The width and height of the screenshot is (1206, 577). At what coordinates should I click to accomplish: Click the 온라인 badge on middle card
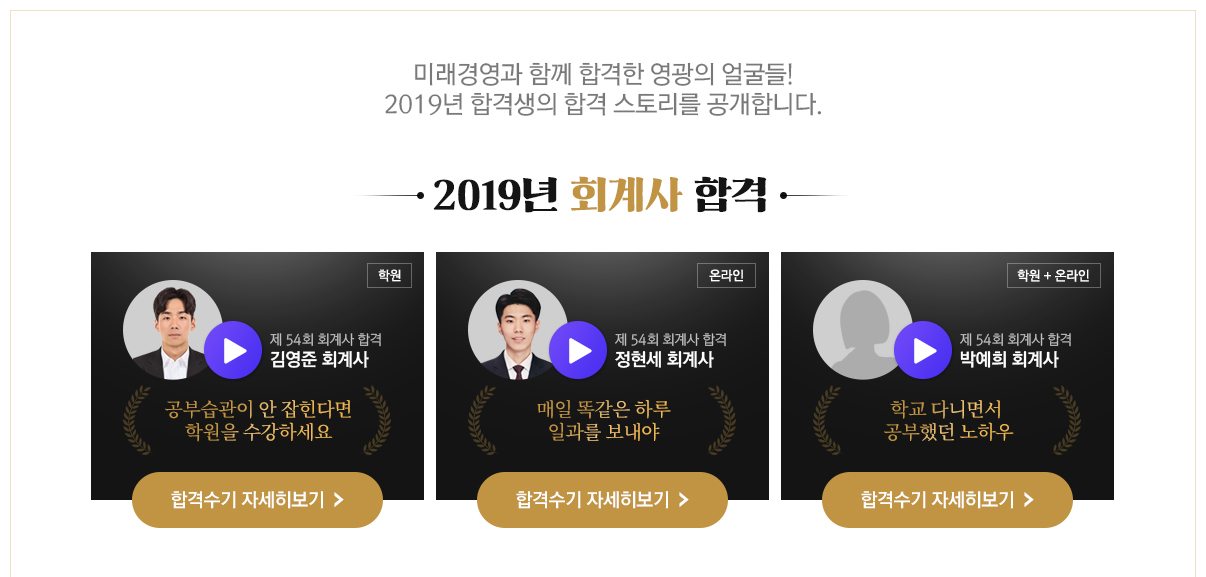(726, 275)
